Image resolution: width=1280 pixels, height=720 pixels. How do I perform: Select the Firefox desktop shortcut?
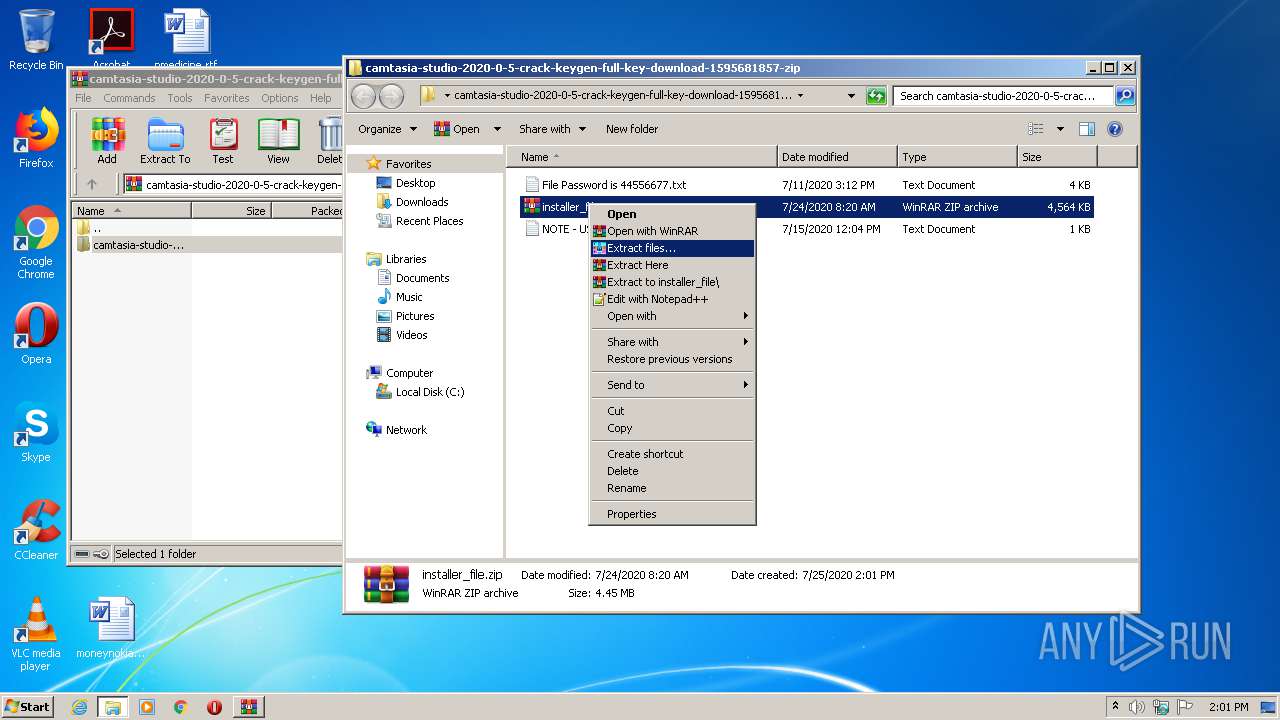click(x=36, y=138)
